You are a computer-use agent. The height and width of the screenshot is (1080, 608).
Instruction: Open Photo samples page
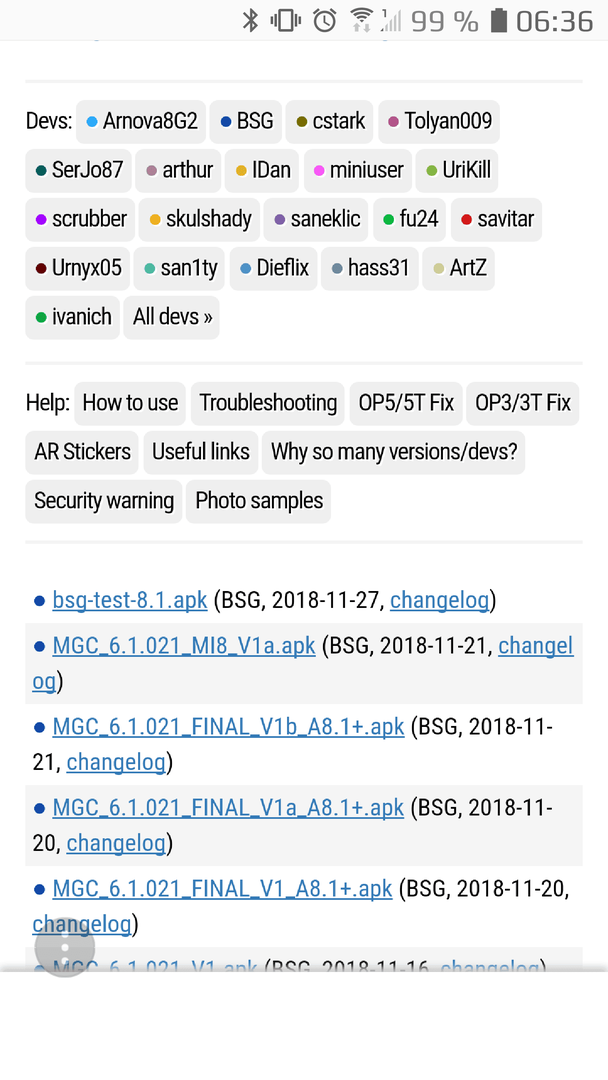pyautogui.click(x=259, y=501)
